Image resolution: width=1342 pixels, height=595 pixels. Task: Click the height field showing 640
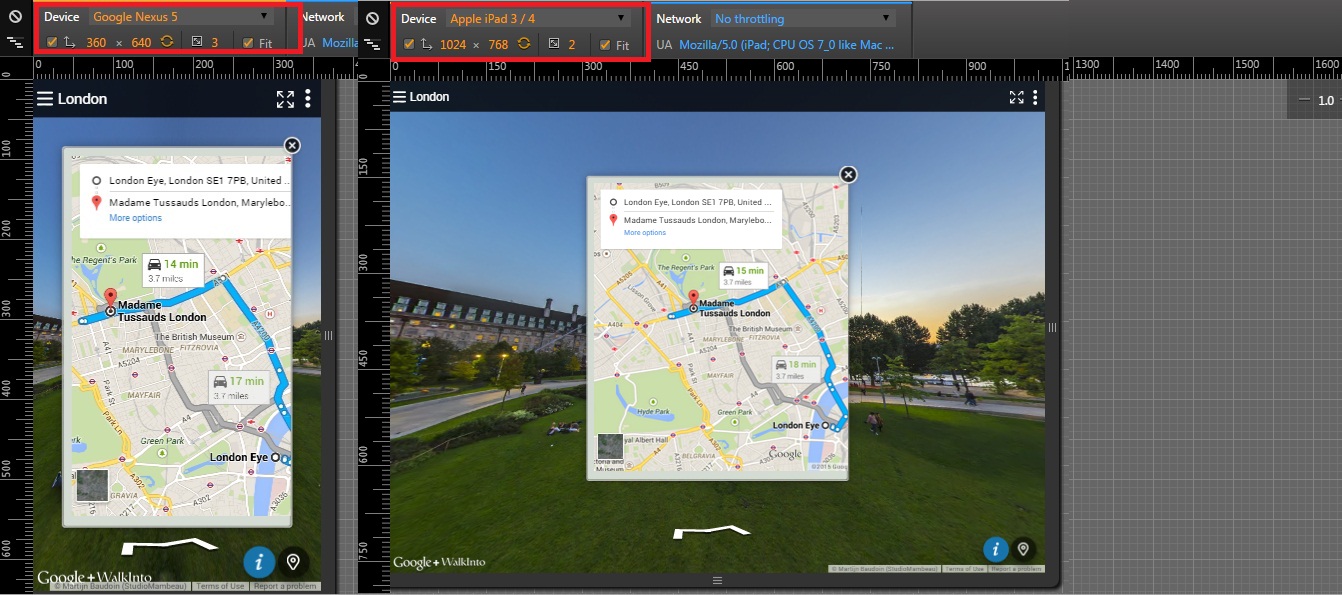[141, 43]
